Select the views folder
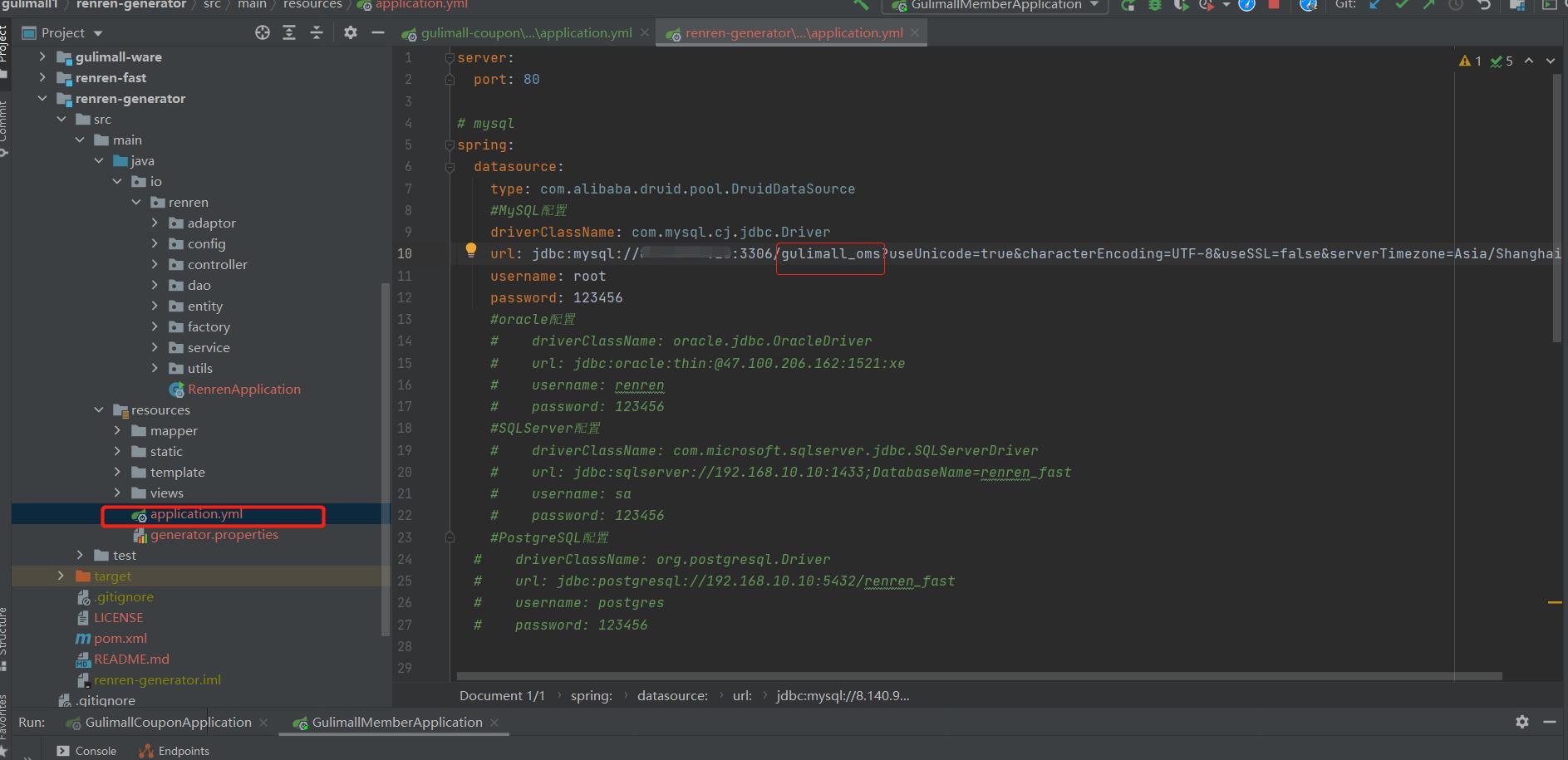1568x760 pixels. pos(166,493)
